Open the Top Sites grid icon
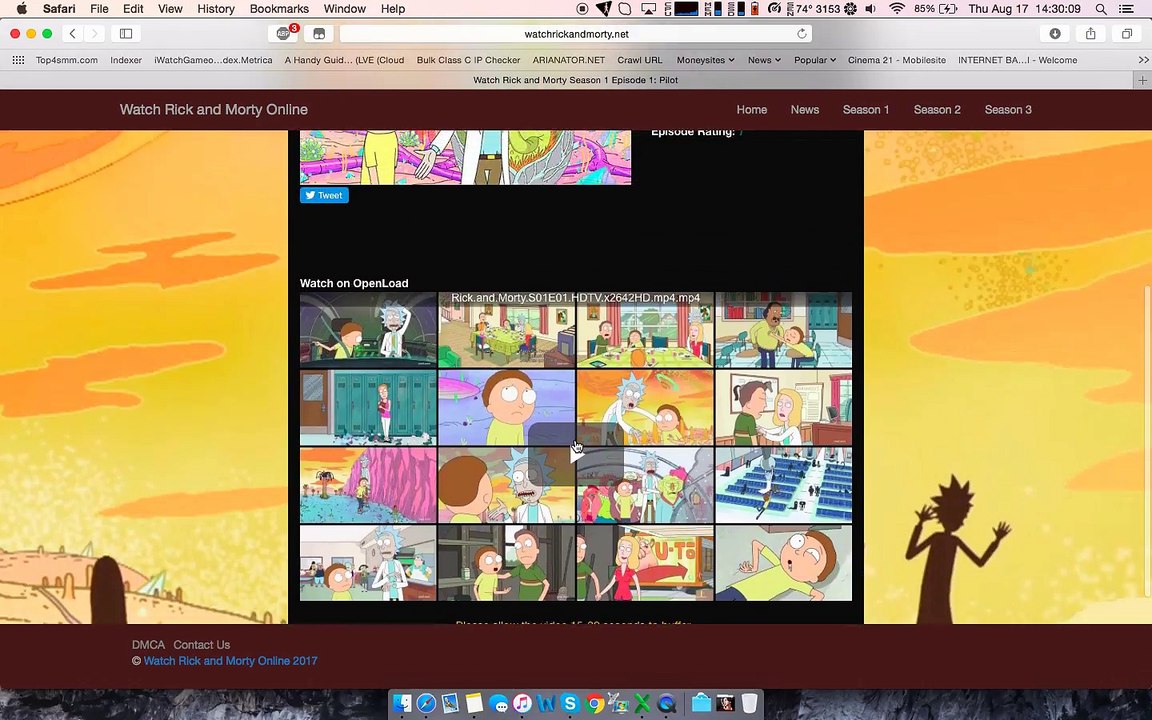Image resolution: width=1152 pixels, height=720 pixels. [18, 60]
